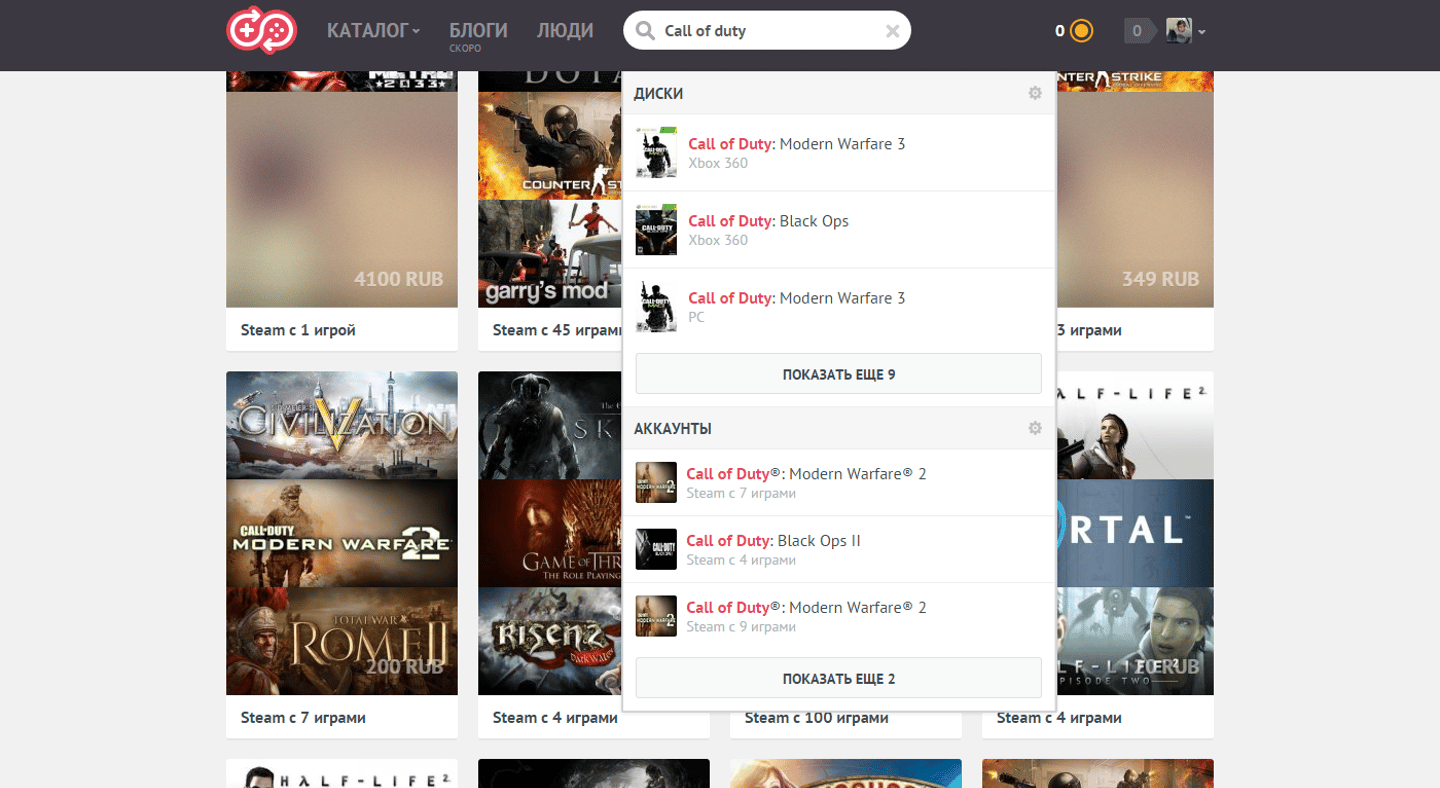The image size is (1440, 788).
Task: Click Modern Warfare 3 PC cover thumbnail
Action: click(656, 307)
